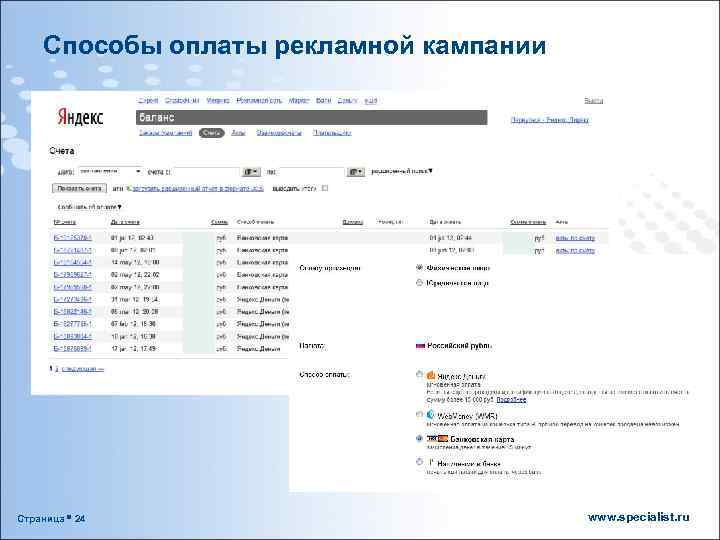Open page 2 in the pagination
The height and width of the screenshot is (540, 720).
pyautogui.click(x=57, y=369)
